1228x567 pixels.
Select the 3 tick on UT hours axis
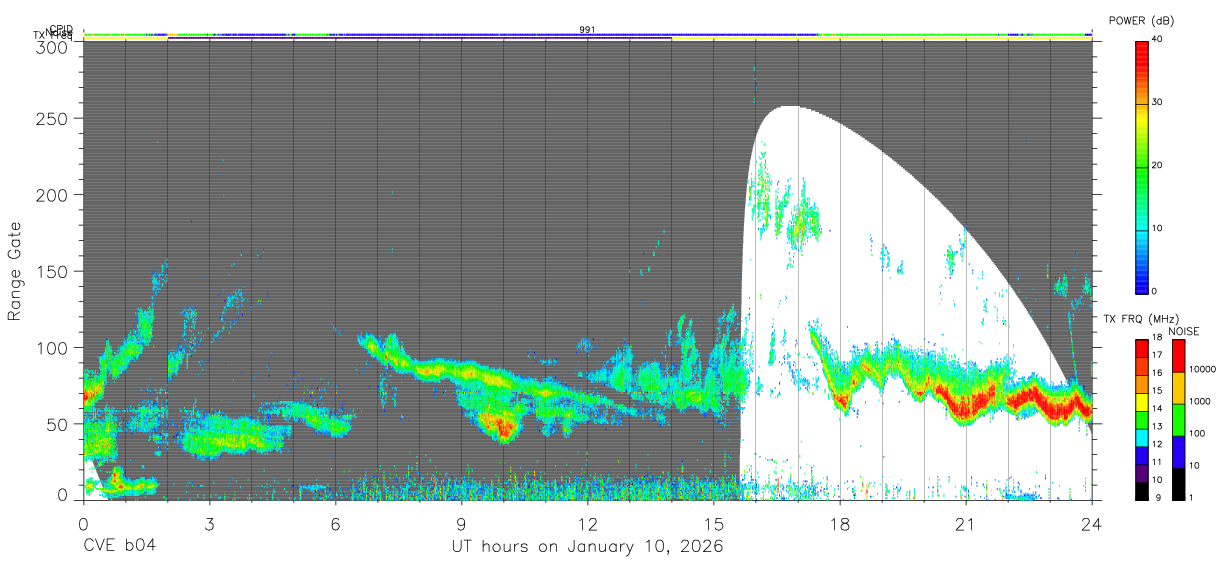tap(209, 523)
